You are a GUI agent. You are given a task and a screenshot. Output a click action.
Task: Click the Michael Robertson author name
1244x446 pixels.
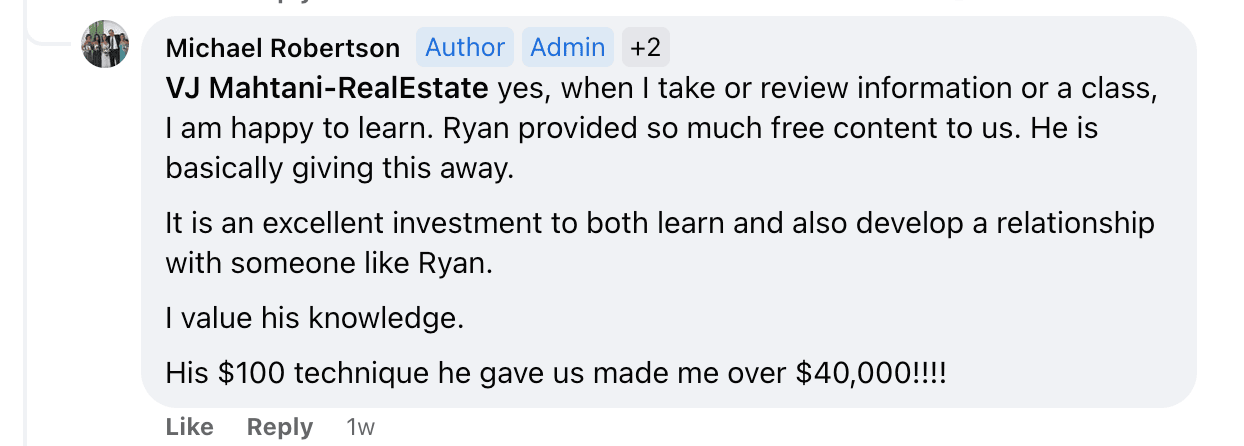pyautogui.click(x=282, y=48)
